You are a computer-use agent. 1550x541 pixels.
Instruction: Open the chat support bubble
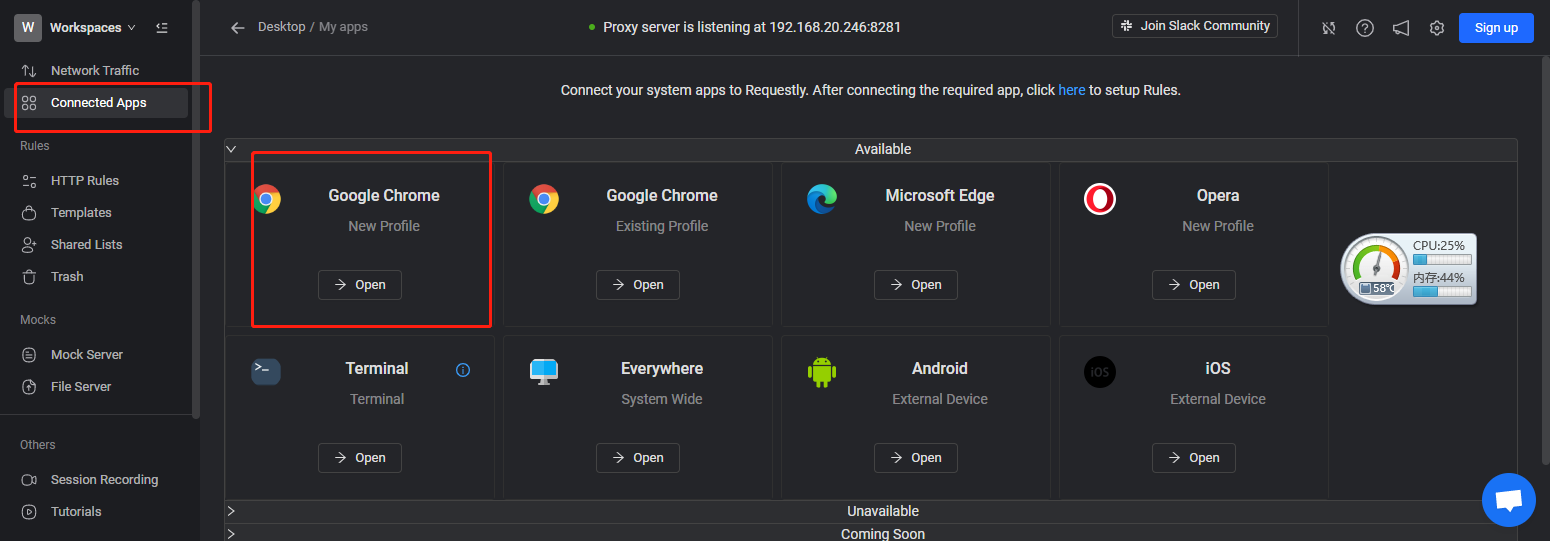pyautogui.click(x=1508, y=499)
